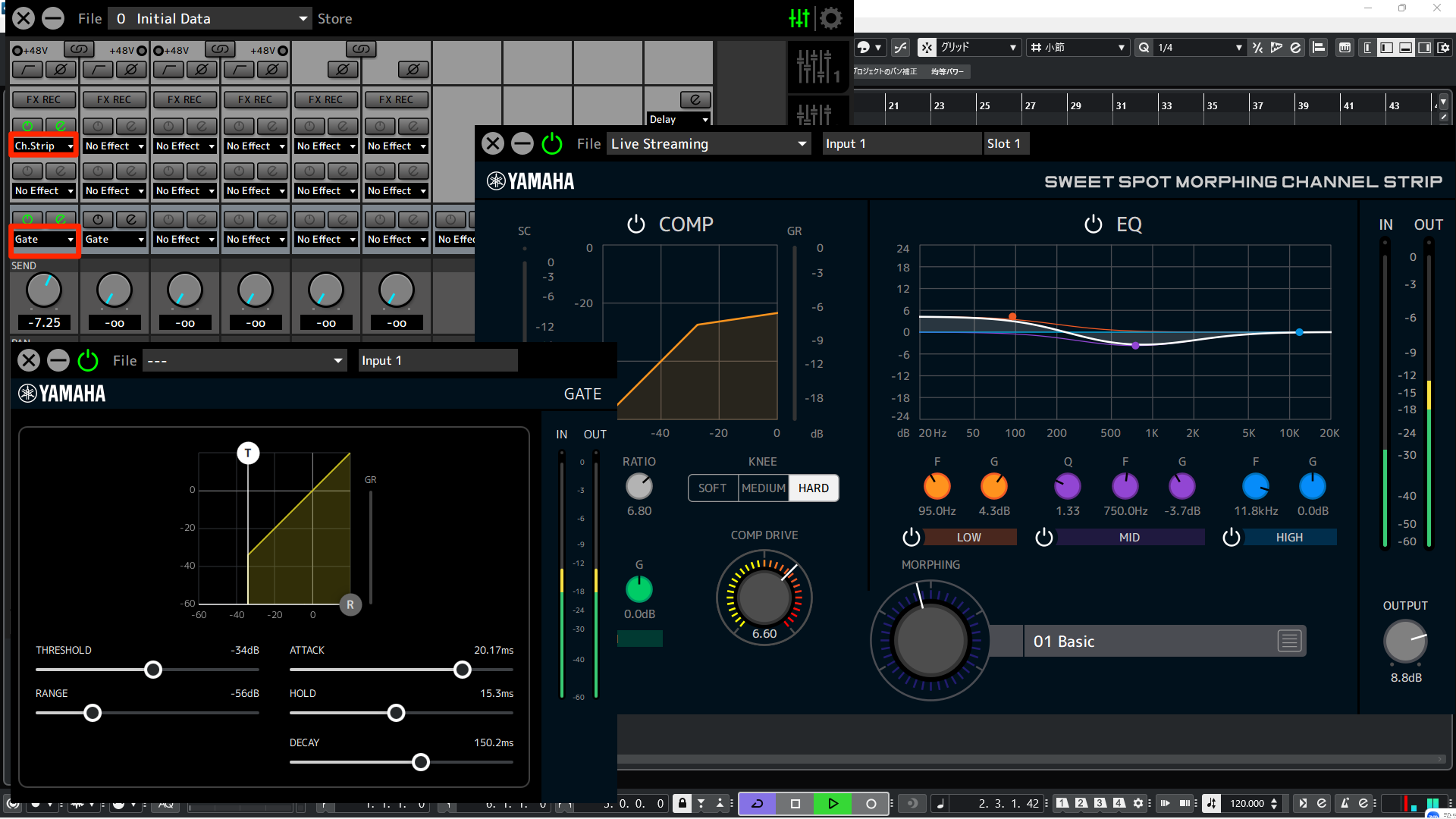
Task: Open the Delay effect dropdown
Action: tap(679, 119)
